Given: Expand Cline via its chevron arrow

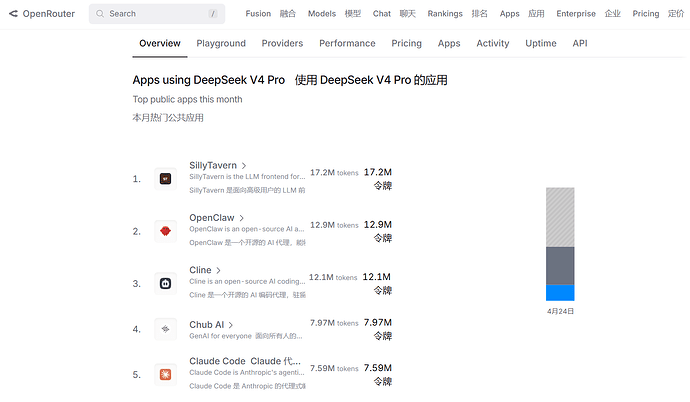Looking at the screenshot, I should tap(218, 270).
